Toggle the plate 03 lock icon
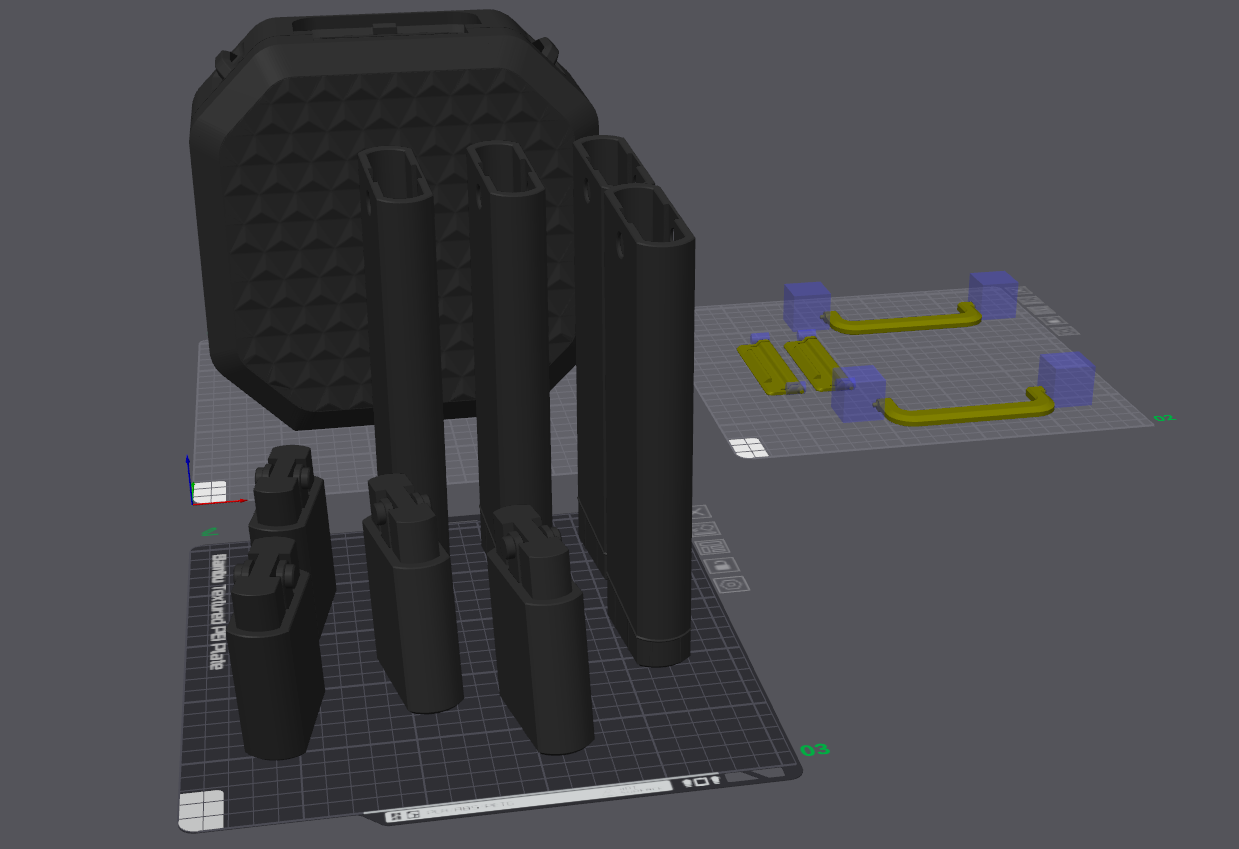Image resolution: width=1239 pixels, height=849 pixels. point(721,565)
